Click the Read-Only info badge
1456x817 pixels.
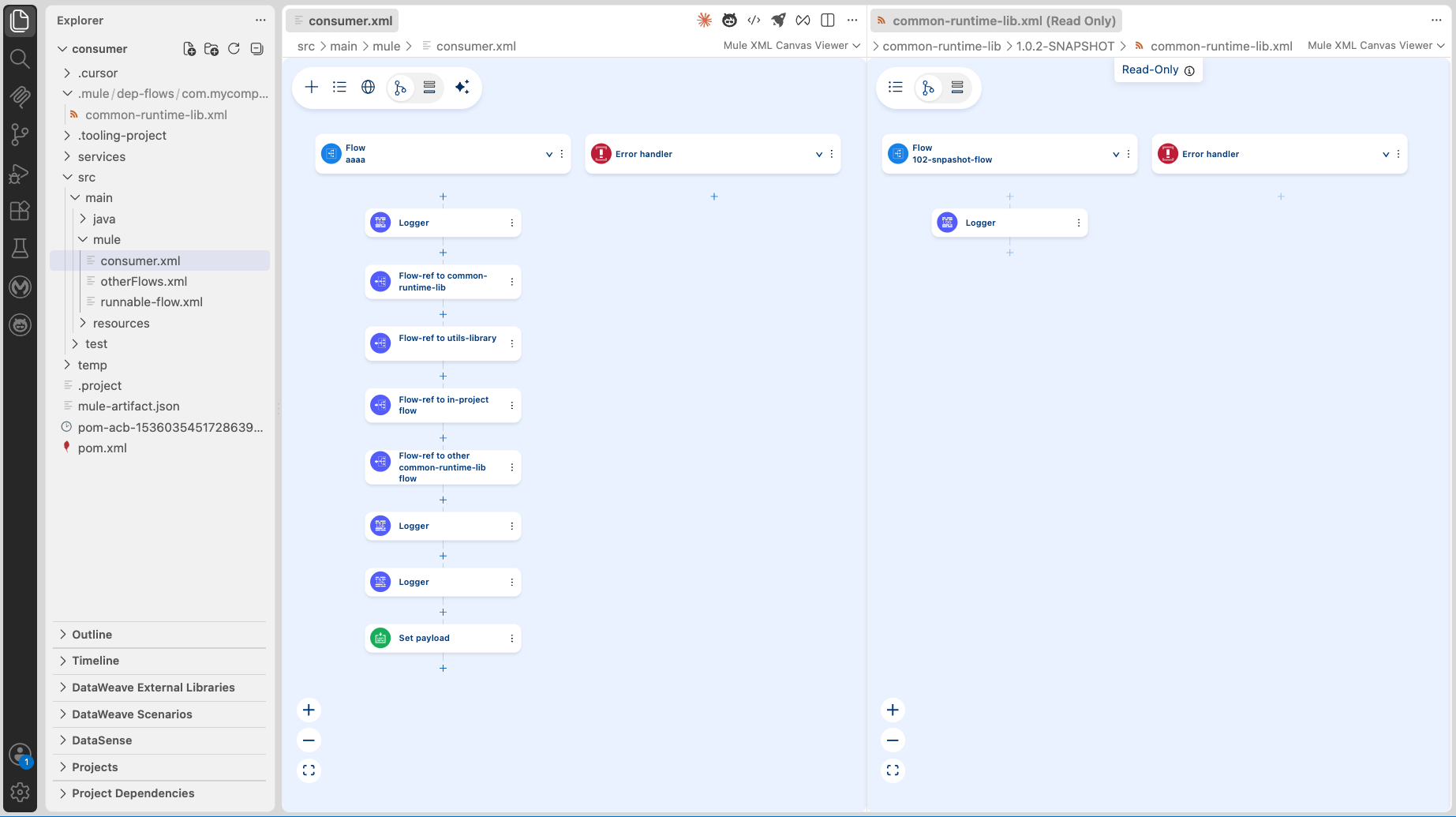[x=1158, y=69]
